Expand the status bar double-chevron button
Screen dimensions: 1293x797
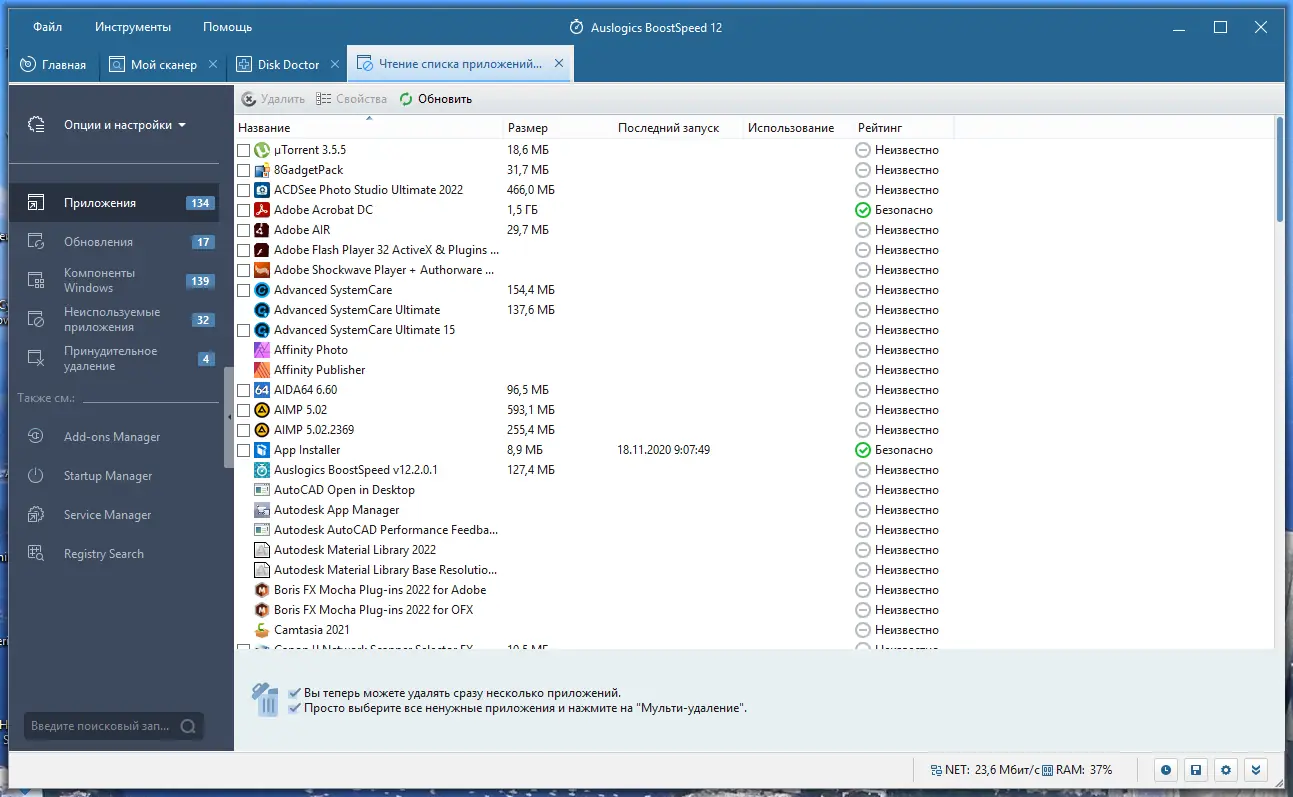pyautogui.click(x=1257, y=770)
